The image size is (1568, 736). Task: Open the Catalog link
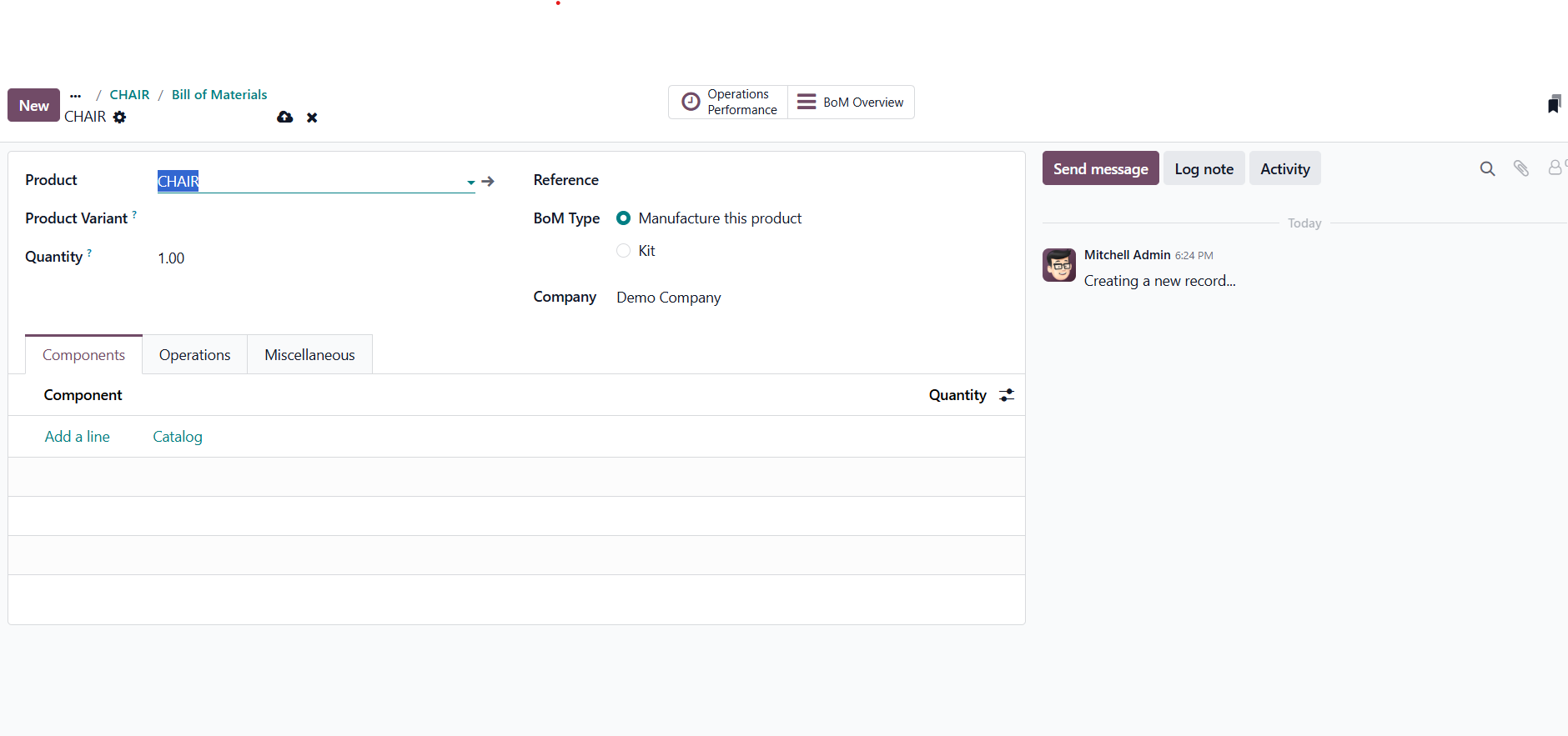tap(178, 437)
